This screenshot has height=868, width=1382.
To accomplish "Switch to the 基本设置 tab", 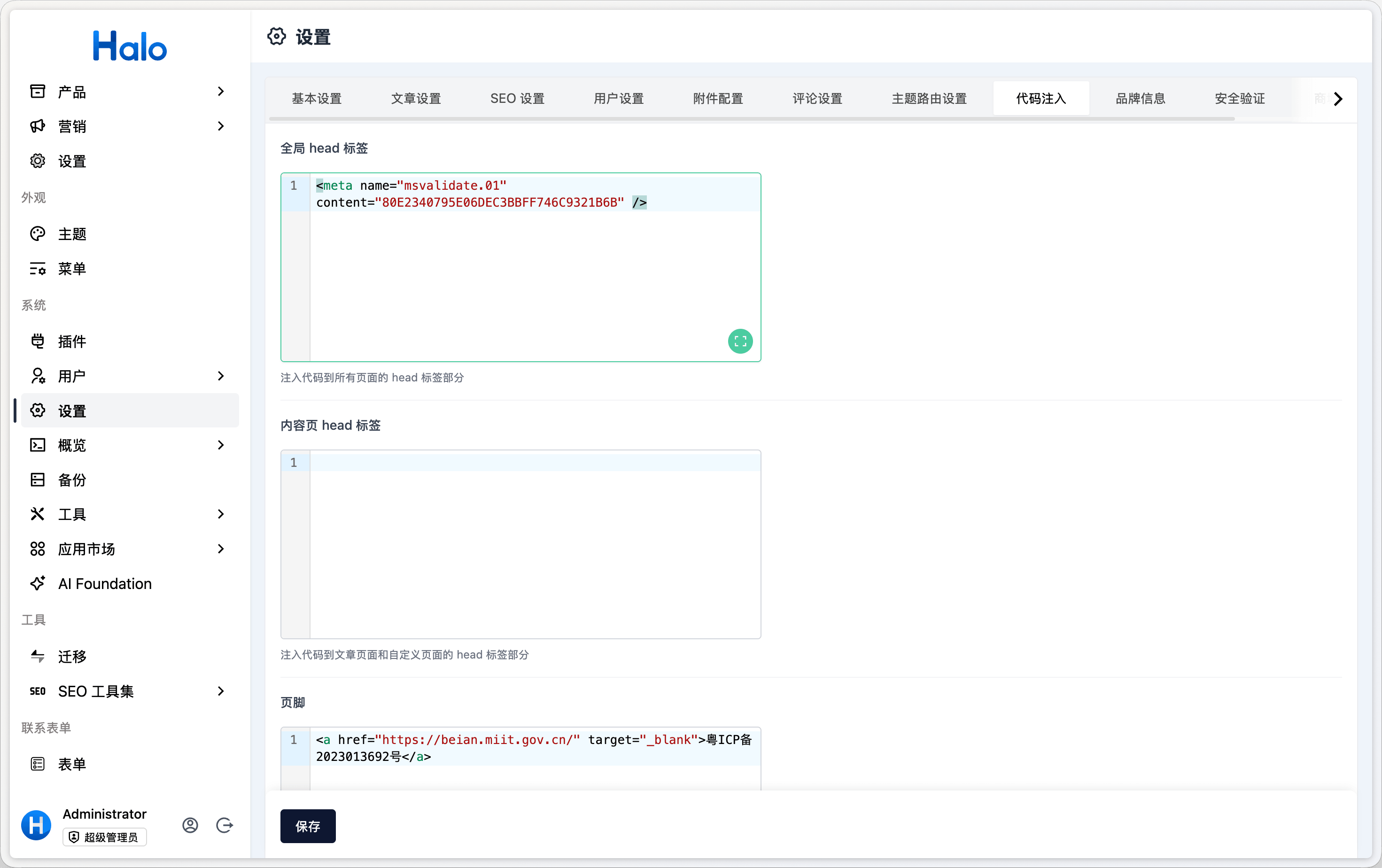I will click(x=317, y=99).
